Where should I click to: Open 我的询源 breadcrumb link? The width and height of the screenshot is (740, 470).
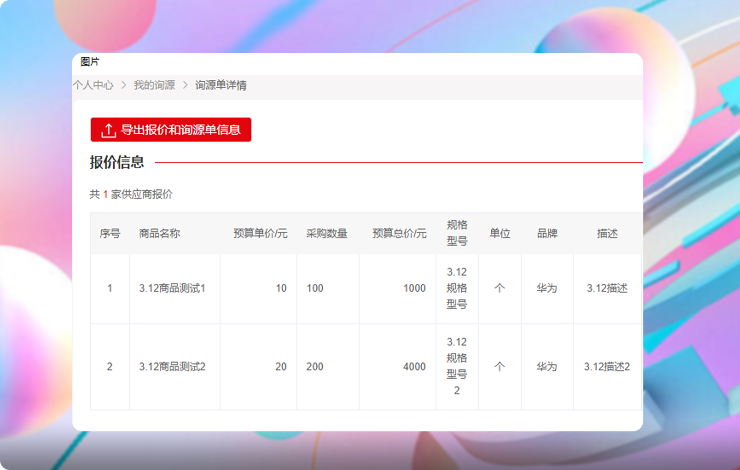point(154,85)
